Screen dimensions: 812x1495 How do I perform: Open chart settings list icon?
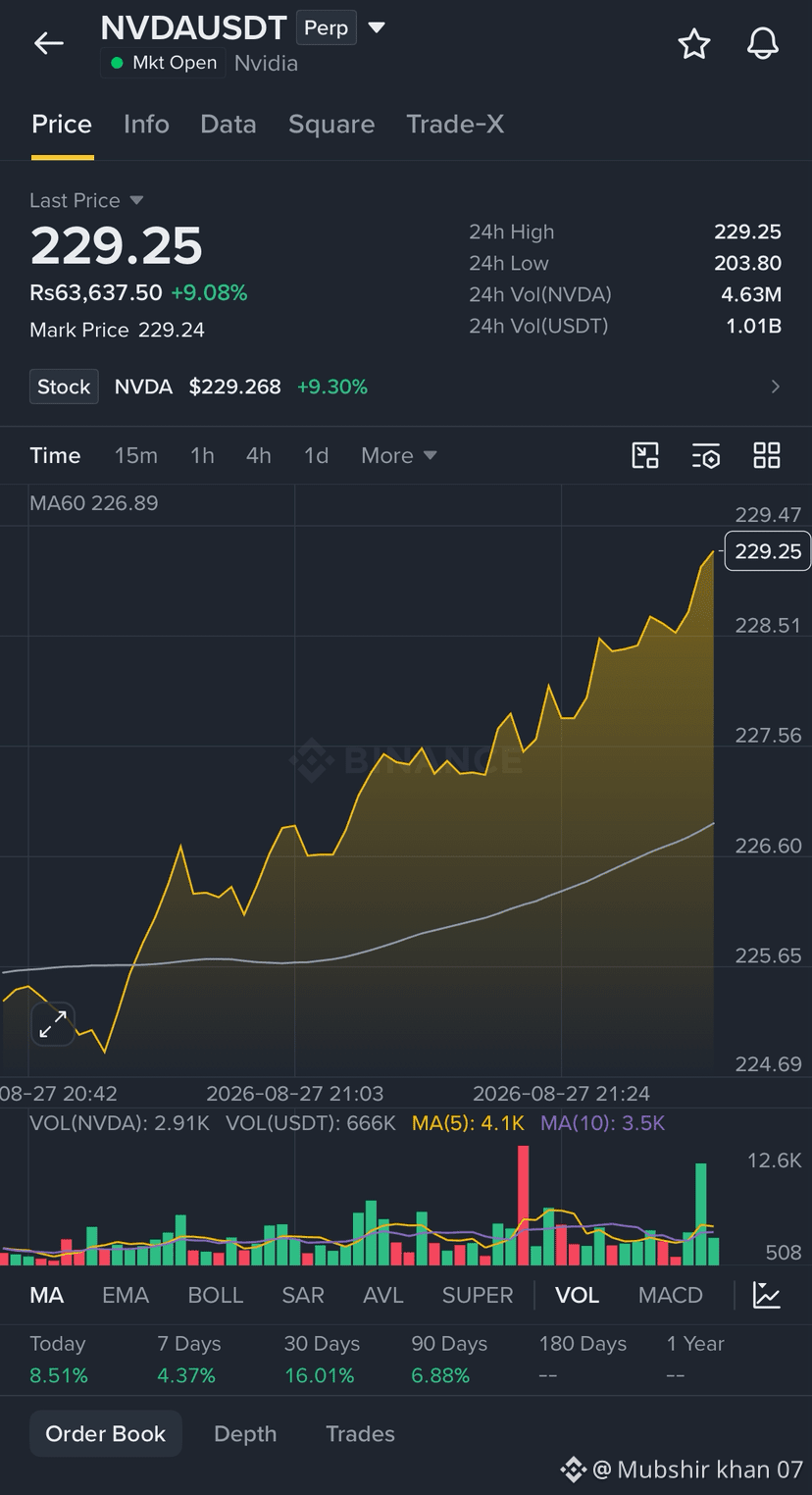706,455
